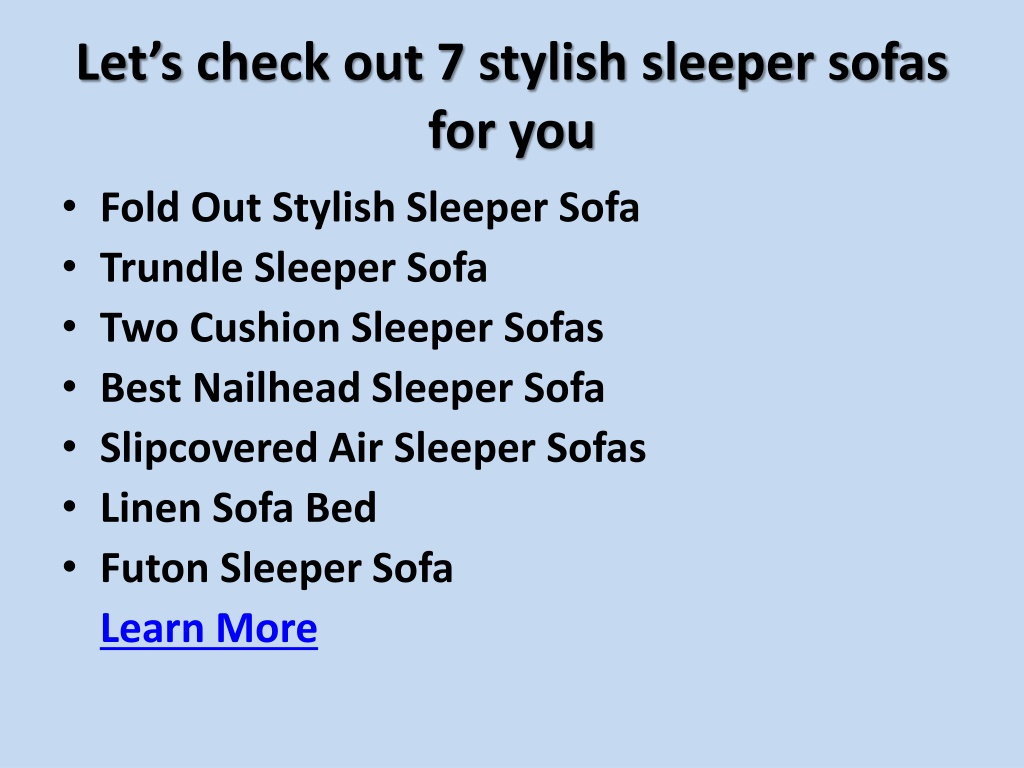Viewport: 1024px width, 768px height.
Task: Select the Slipcovered Air Sleeper Sofas item
Action: (373, 449)
